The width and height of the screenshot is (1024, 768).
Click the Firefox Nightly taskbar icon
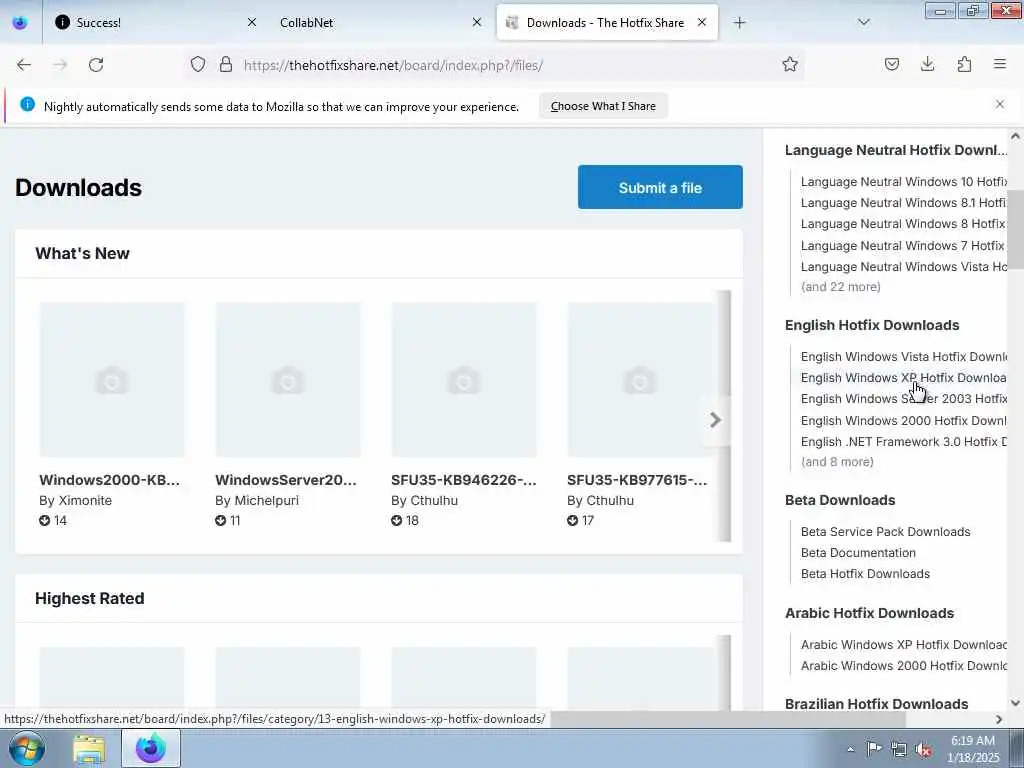151,748
